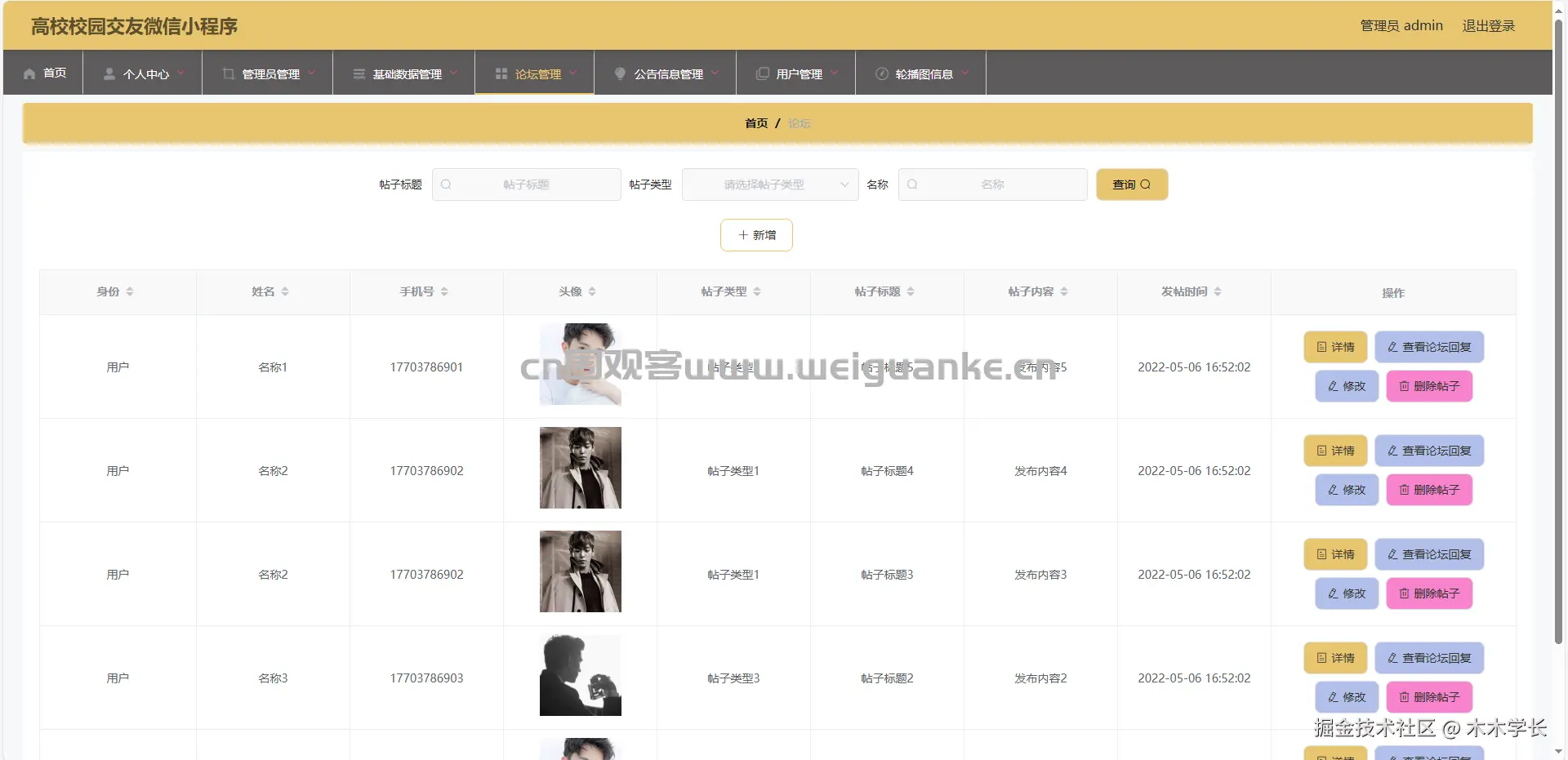Click the home icon beside 首页
Viewport: 1568px width, 760px height.
[x=29, y=73]
